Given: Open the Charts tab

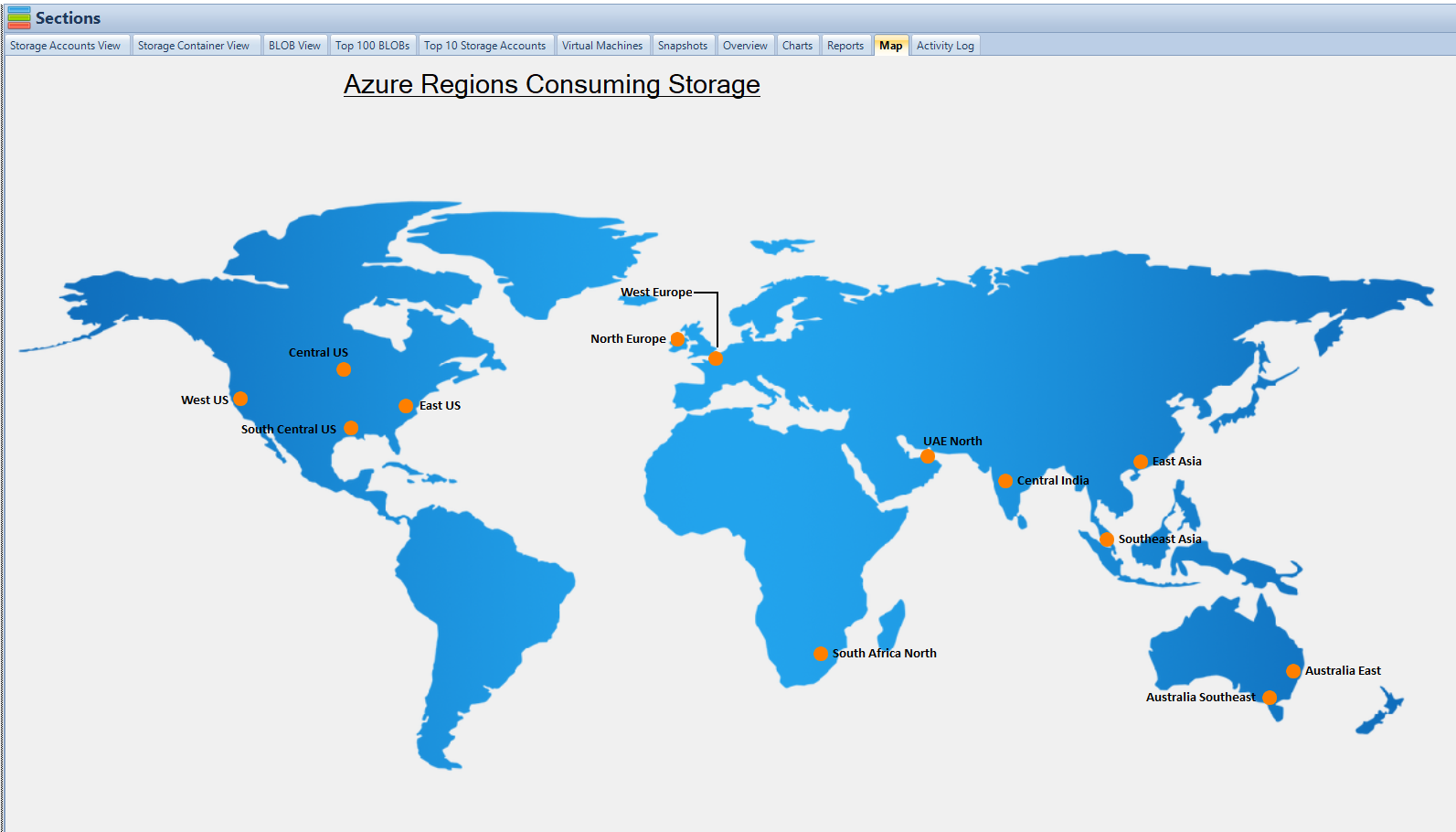Looking at the screenshot, I should (x=797, y=46).
